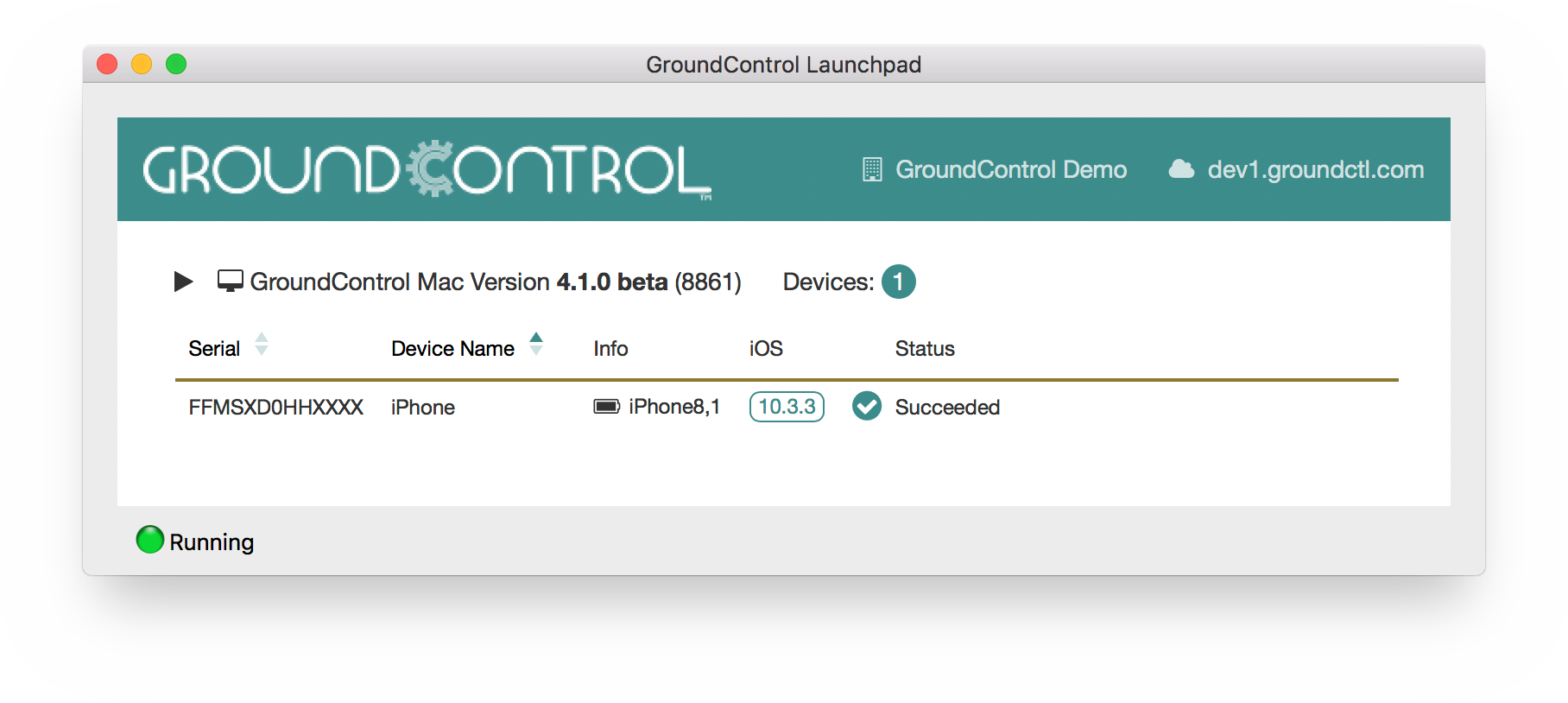The image size is (1568, 703).
Task: Click the Succeeded checkmark status icon
Action: pos(867,406)
